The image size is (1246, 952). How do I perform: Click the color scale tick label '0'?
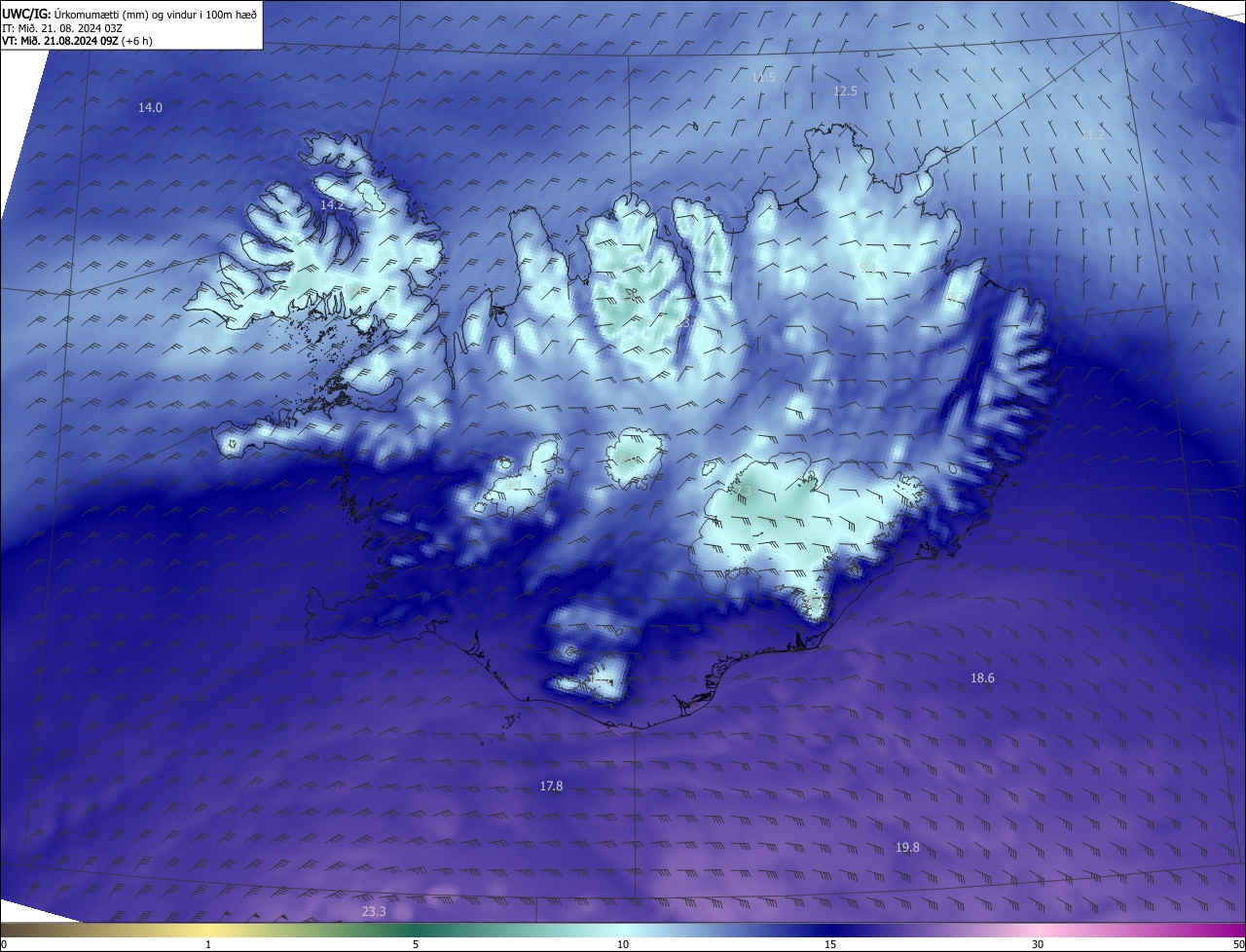4,944
